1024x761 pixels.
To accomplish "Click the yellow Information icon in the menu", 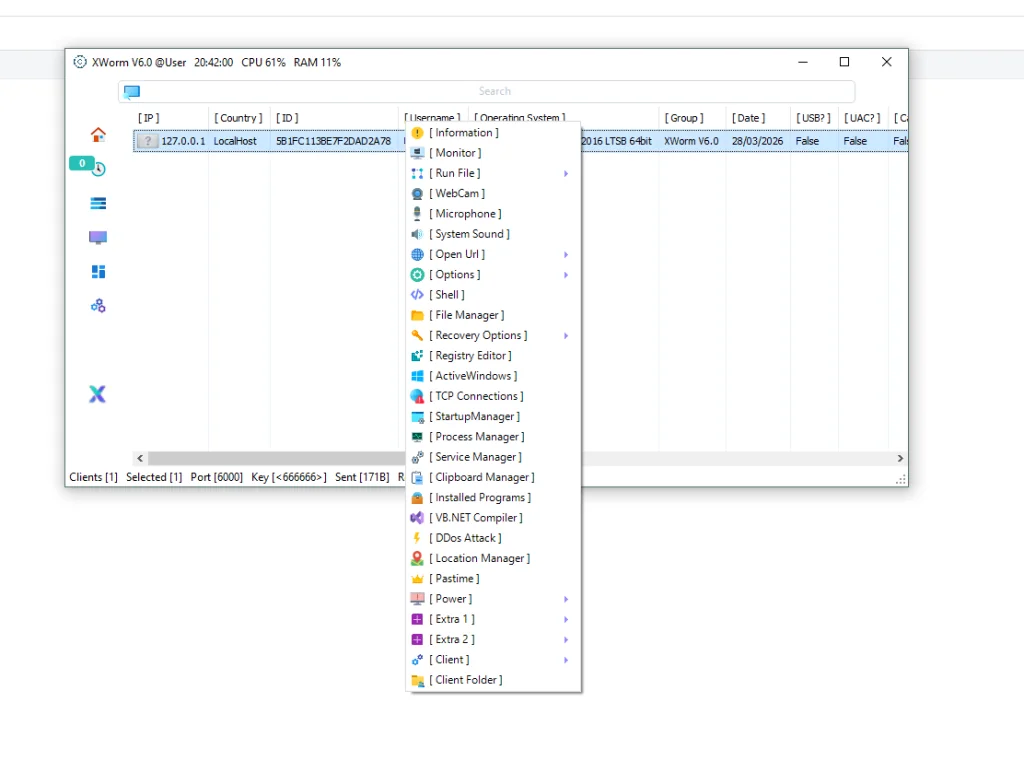I will click(417, 133).
